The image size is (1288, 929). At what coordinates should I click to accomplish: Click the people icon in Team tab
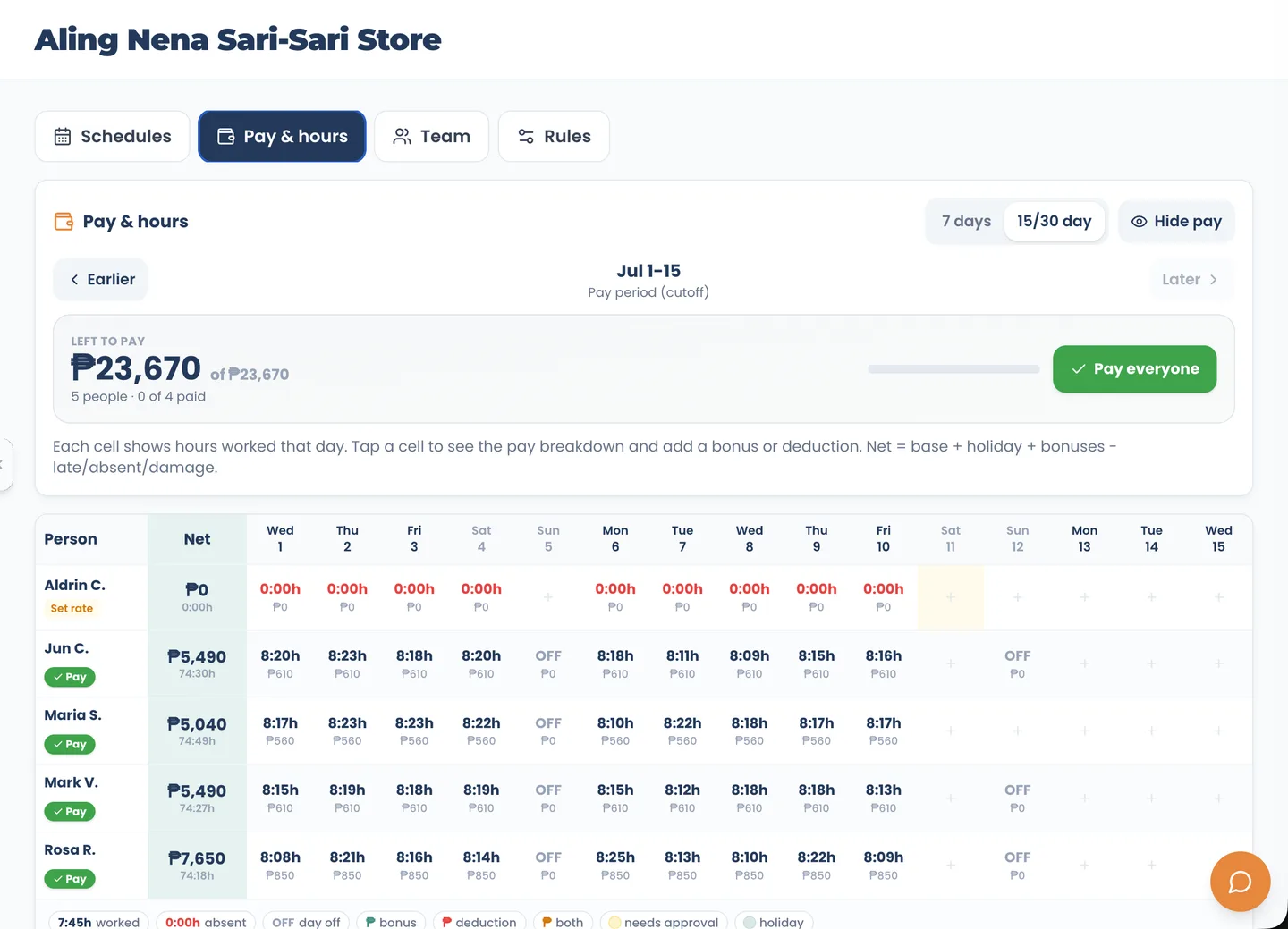point(402,137)
